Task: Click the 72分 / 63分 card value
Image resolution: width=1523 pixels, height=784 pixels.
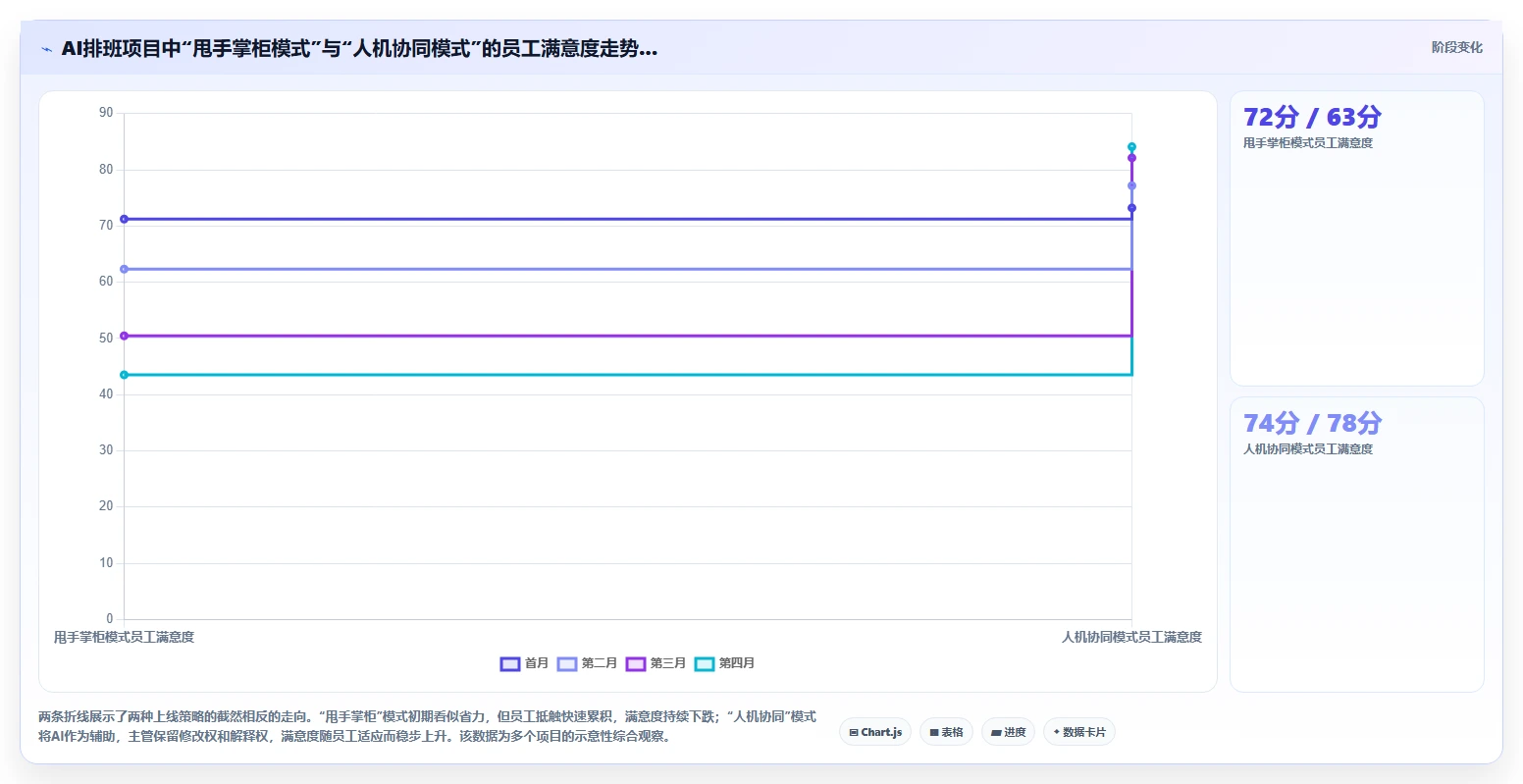Action: coord(1312,117)
